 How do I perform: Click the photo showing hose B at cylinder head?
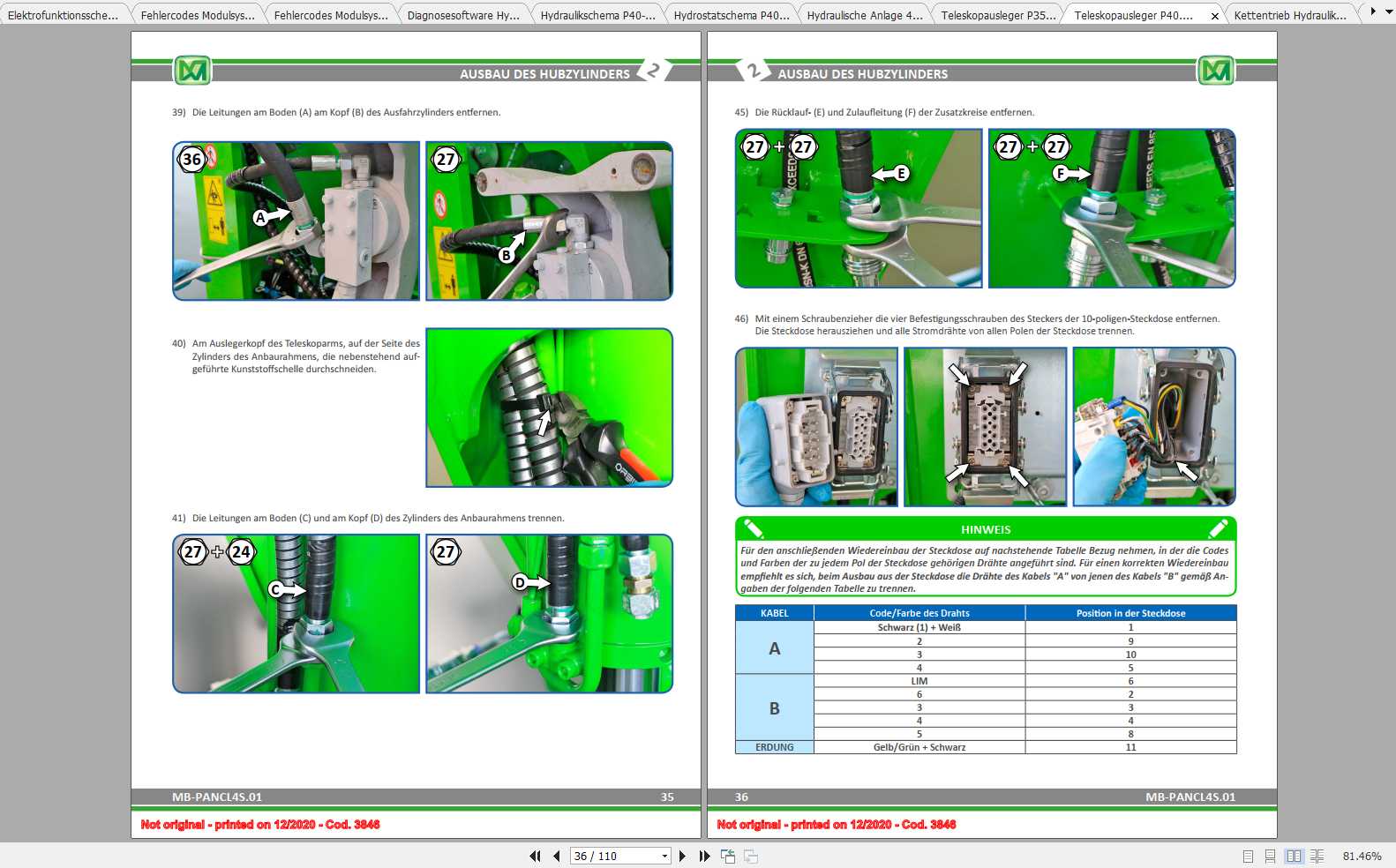pos(550,221)
